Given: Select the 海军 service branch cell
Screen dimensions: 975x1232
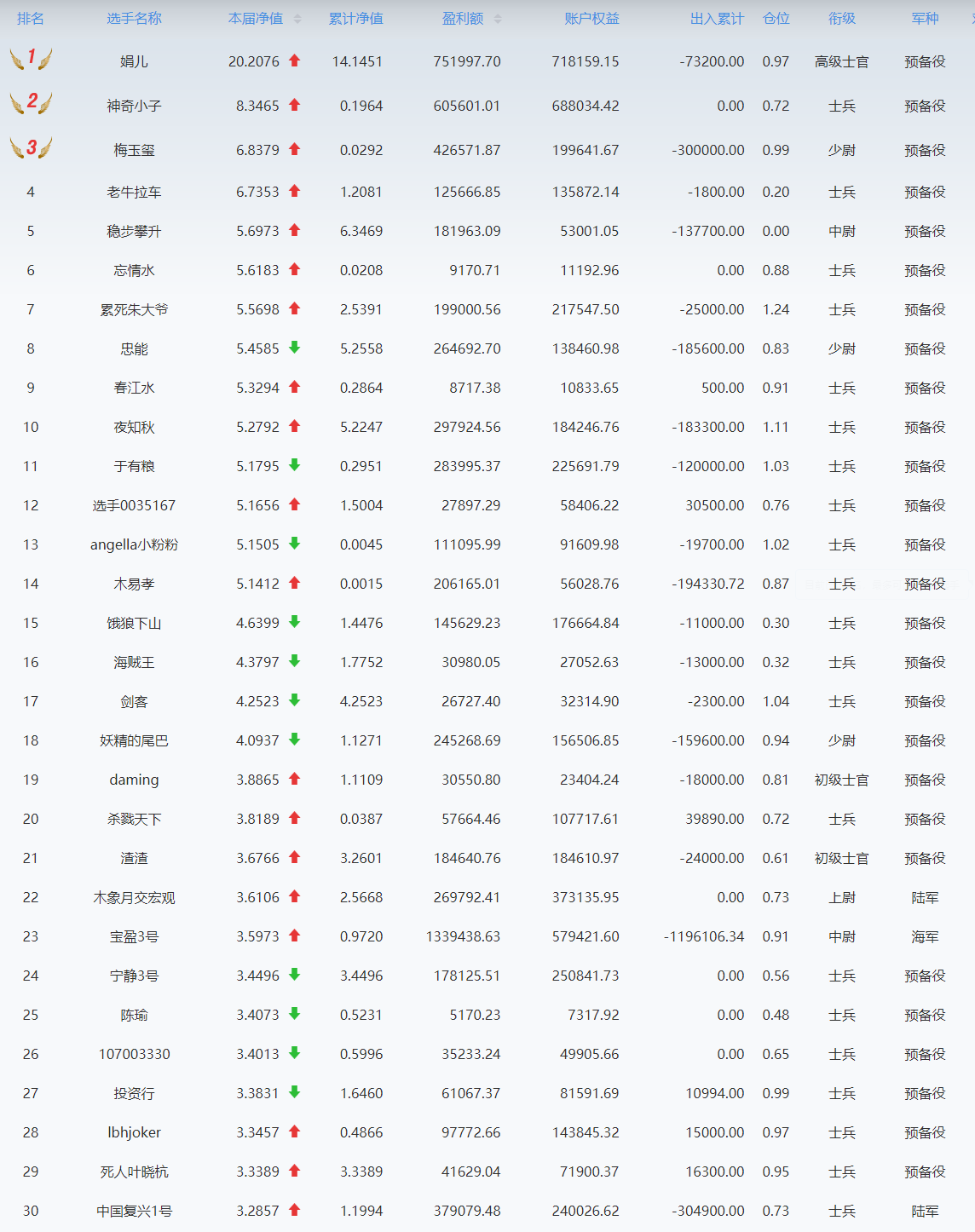Looking at the screenshot, I should [x=925, y=936].
